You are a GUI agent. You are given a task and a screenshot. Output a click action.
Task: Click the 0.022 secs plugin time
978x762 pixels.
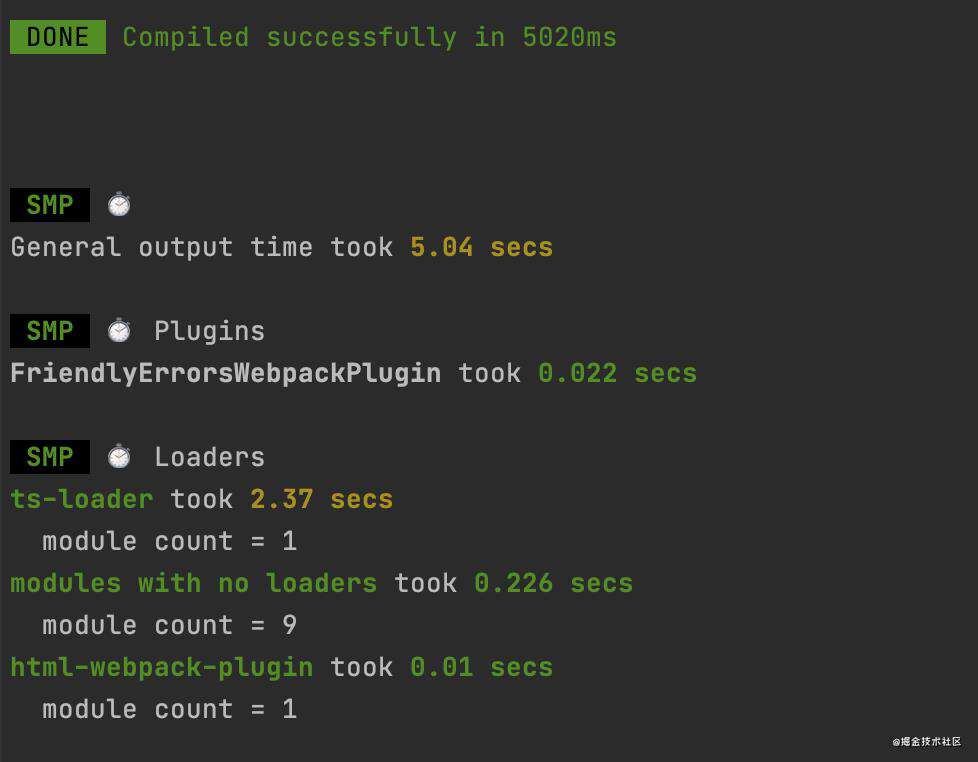pyautogui.click(x=617, y=374)
